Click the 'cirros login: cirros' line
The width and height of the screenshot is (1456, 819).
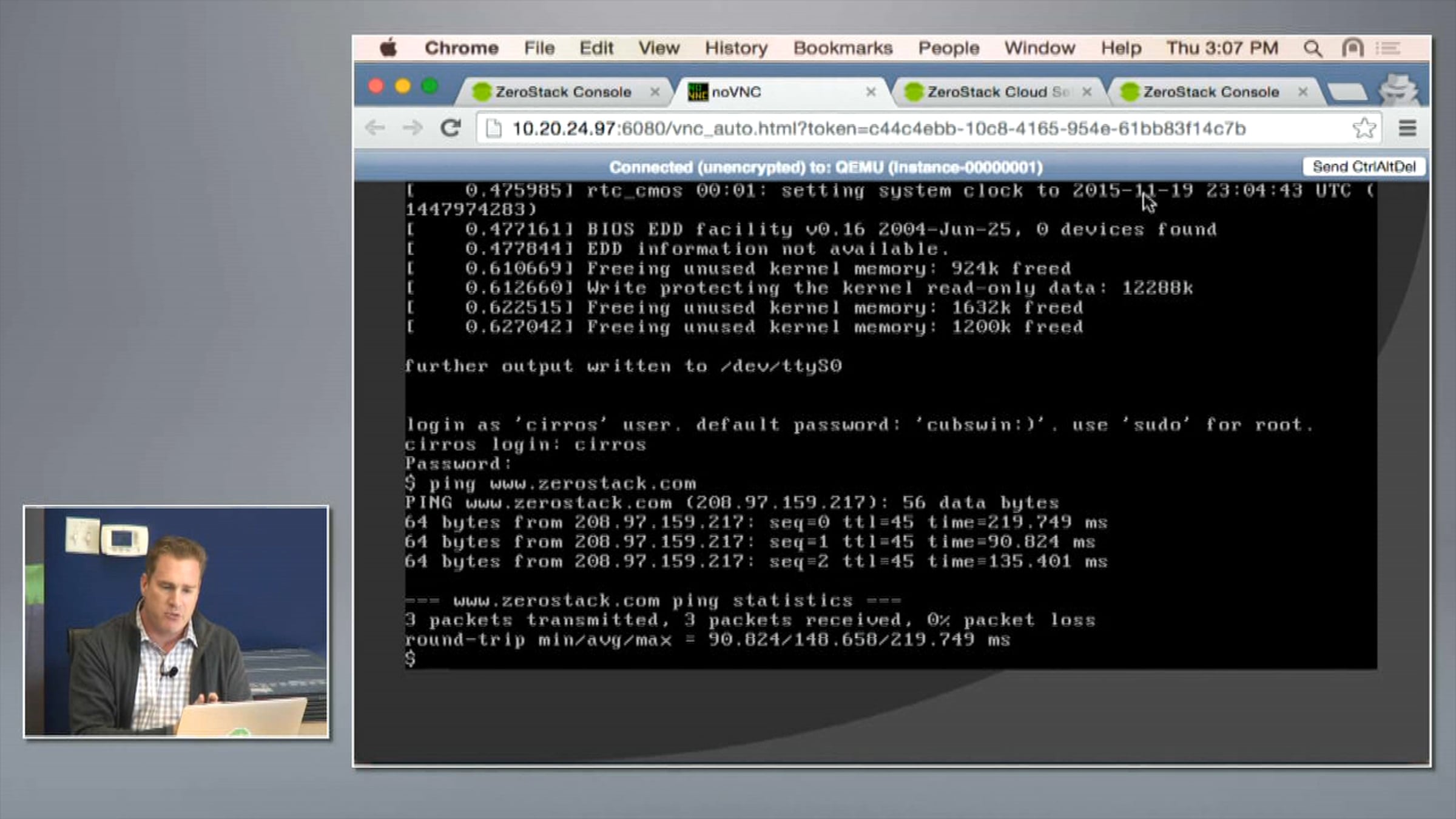(x=525, y=445)
